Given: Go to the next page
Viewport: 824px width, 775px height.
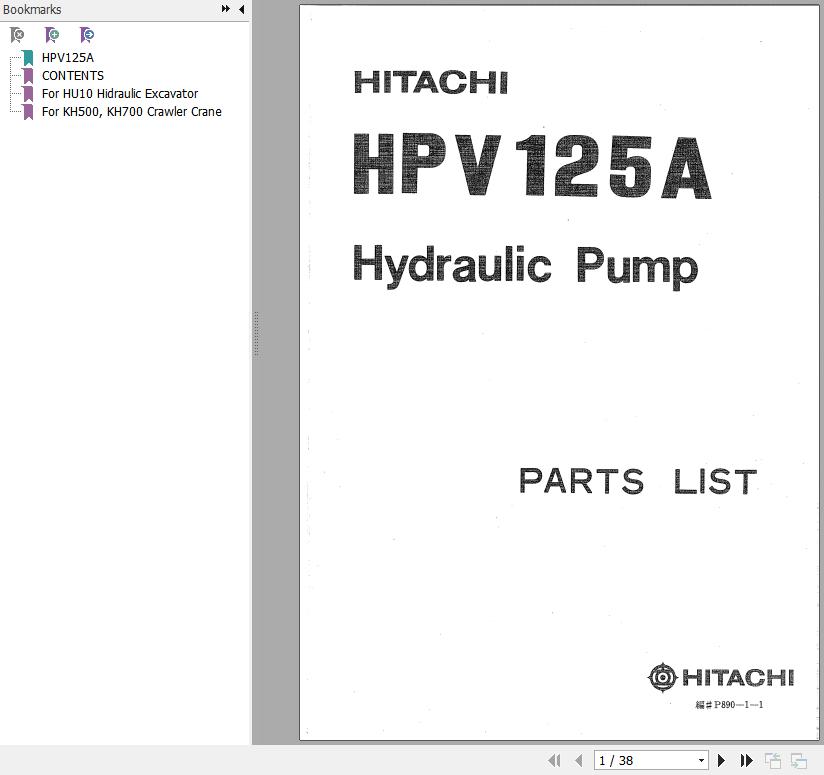Looking at the screenshot, I should [x=722, y=760].
